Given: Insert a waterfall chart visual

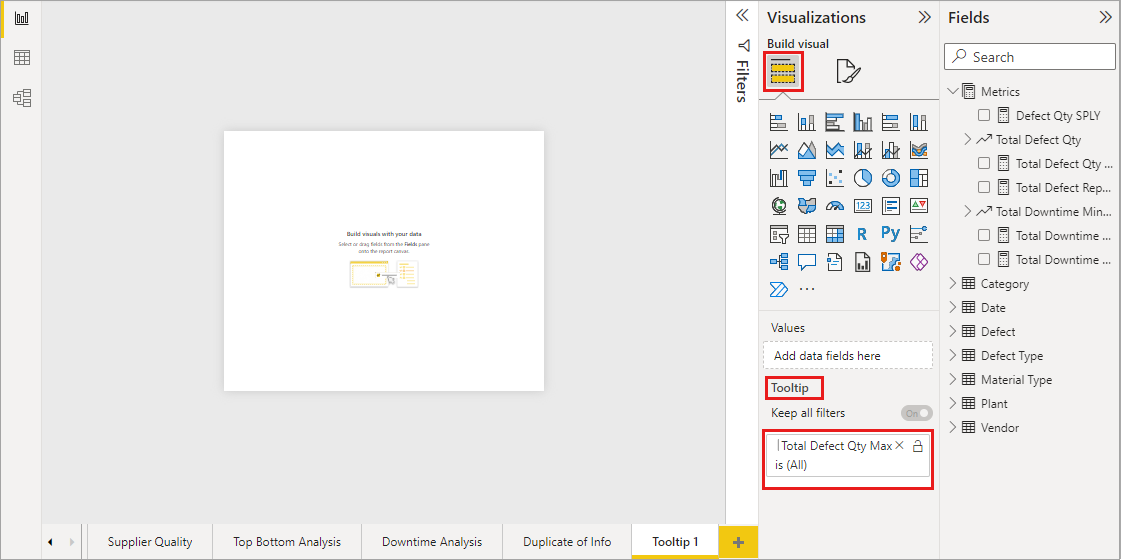Looking at the screenshot, I should click(x=779, y=177).
